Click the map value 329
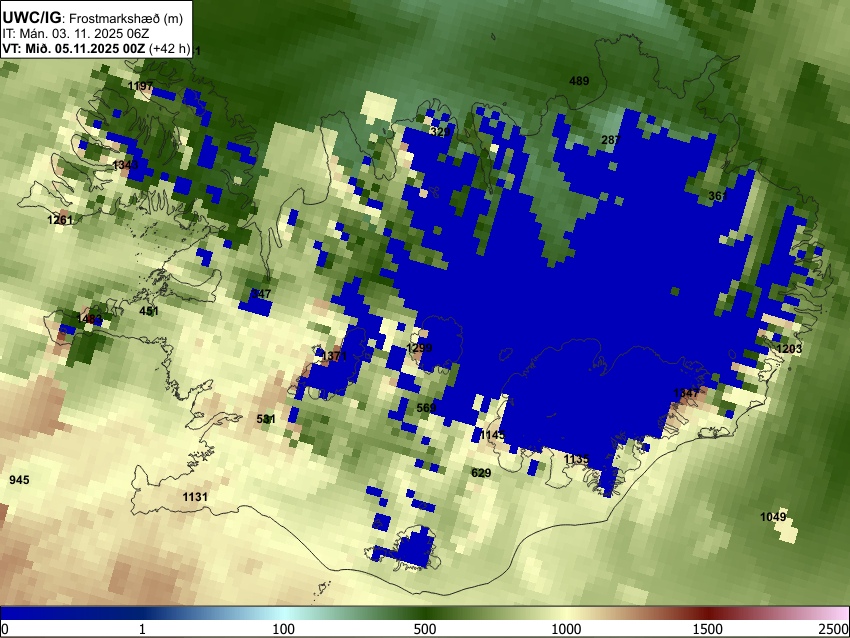Viewport: 850px width, 638px height. (440, 132)
